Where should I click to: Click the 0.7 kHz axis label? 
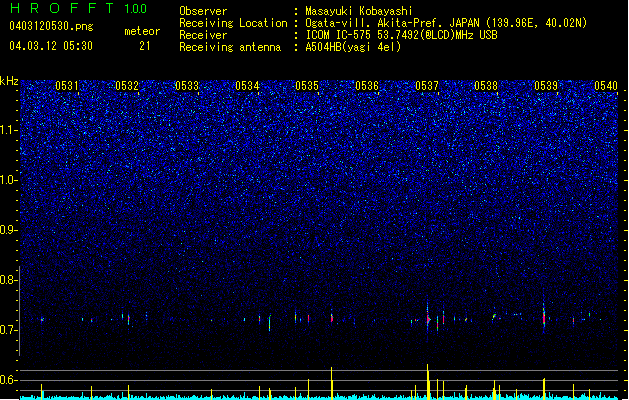pyautogui.click(x=9, y=330)
